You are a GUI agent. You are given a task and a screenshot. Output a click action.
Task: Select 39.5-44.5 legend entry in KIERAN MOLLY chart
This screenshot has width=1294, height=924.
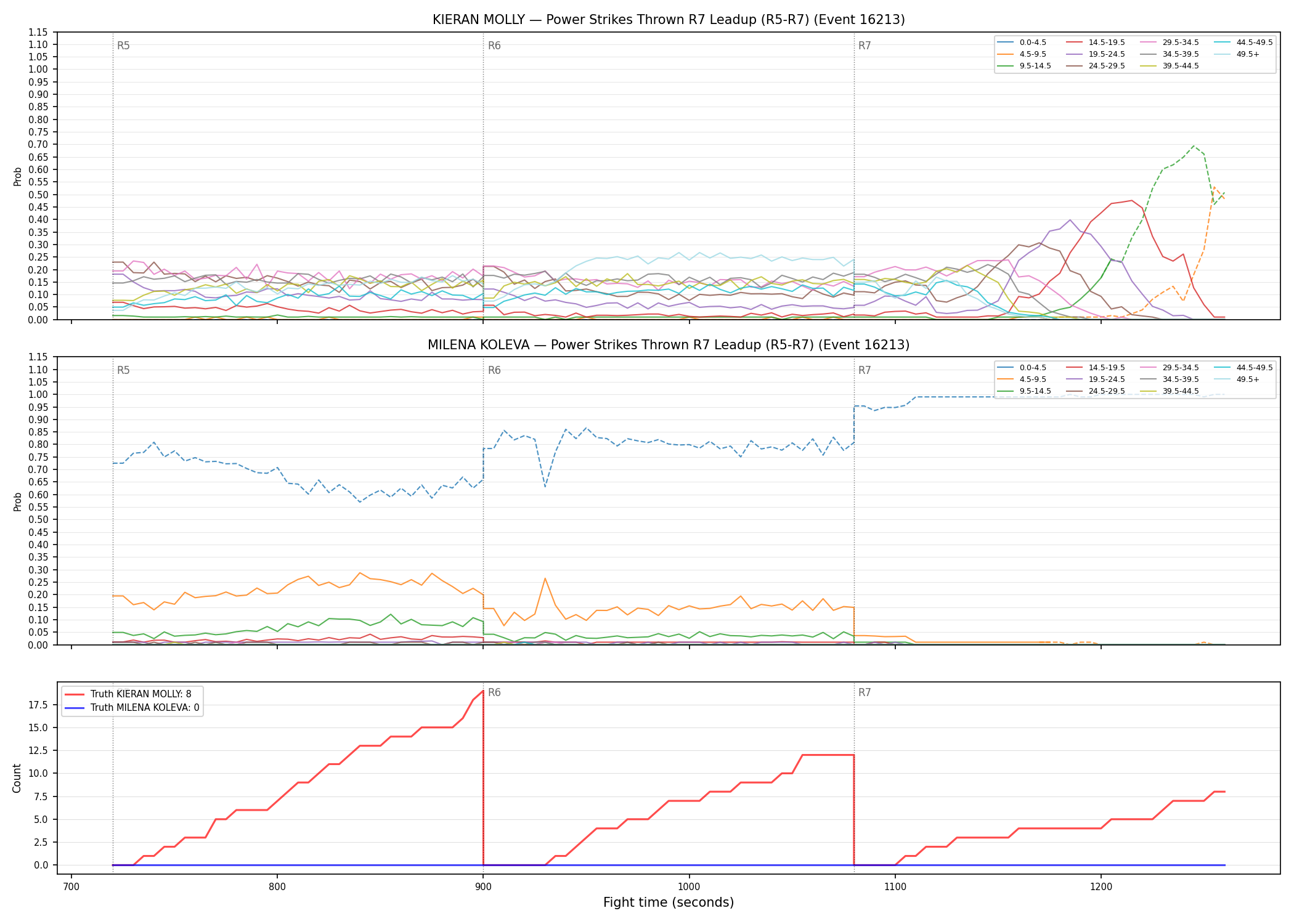pyautogui.click(x=1170, y=66)
